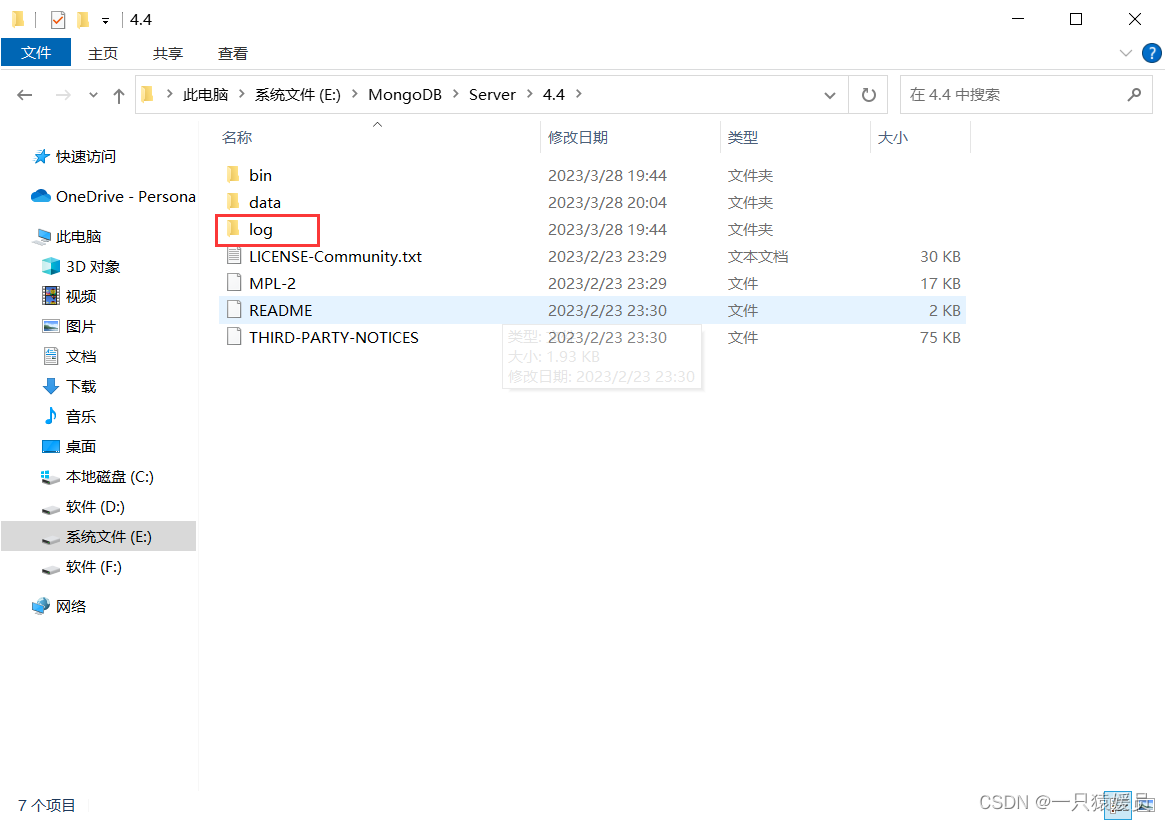Viewport: 1166px width, 821px height.
Task: Click the 30 KB size value
Action: 940,257
